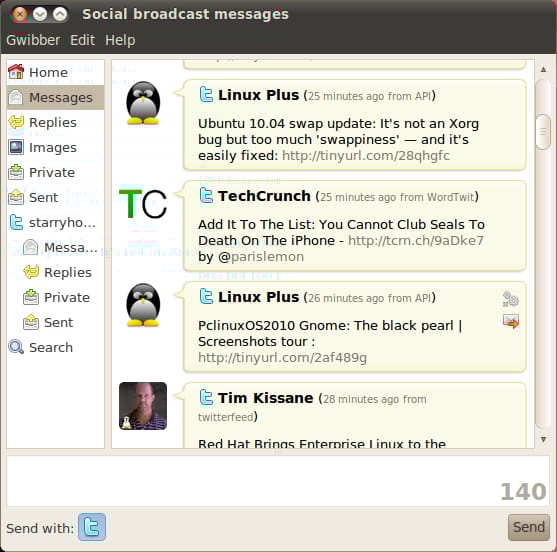Open the Gwibber menu
This screenshot has width=557, height=552.
(x=33, y=40)
